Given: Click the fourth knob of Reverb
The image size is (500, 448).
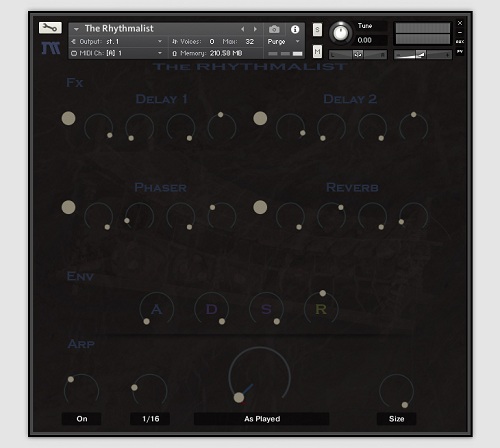Looking at the screenshot, I should point(413,217).
